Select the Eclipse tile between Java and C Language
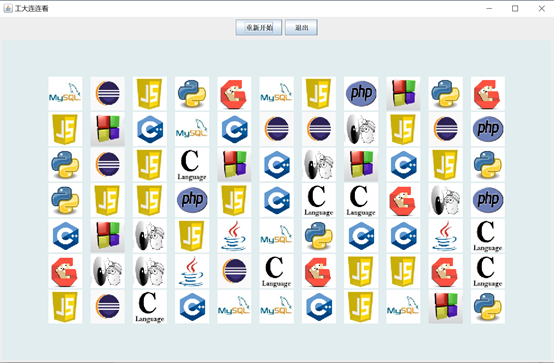This screenshot has width=554, height=363. click(234, 271)
